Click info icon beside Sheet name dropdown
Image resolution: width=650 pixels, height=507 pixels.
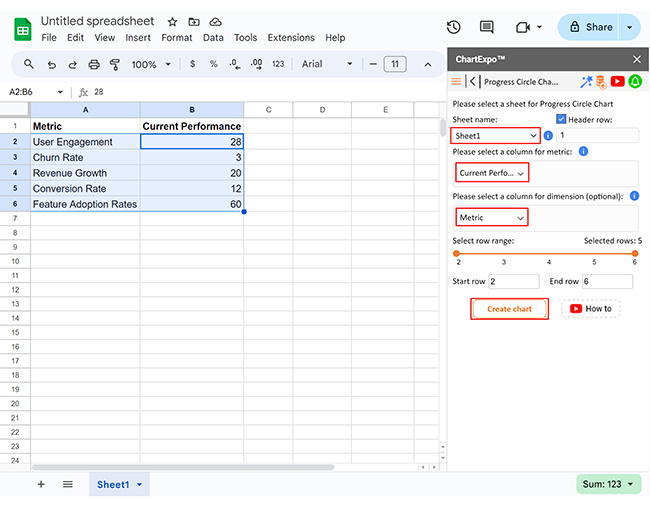click(x=548, y=136)
